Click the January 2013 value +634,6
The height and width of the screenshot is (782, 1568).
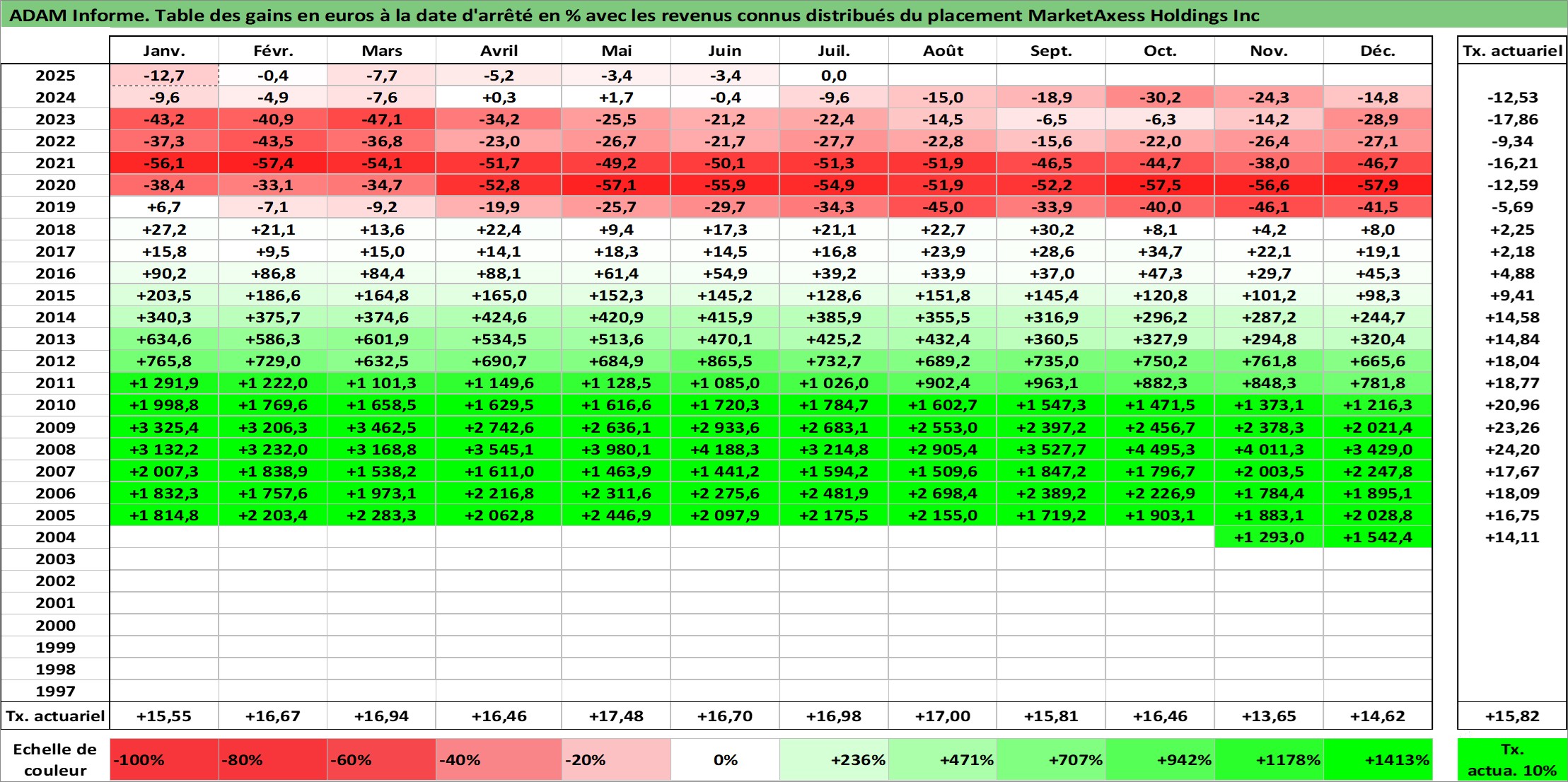(x=164, y=339)
